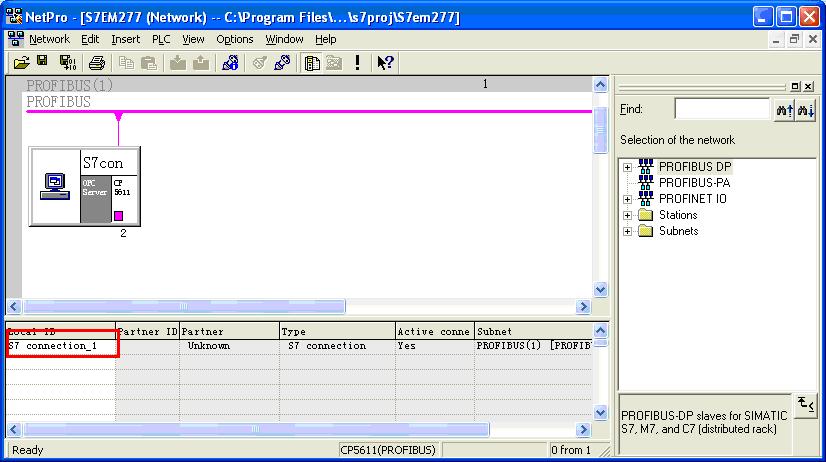Select the OPC Server module
This screenshot has height=462, width=826.
[x=95, y=199]
